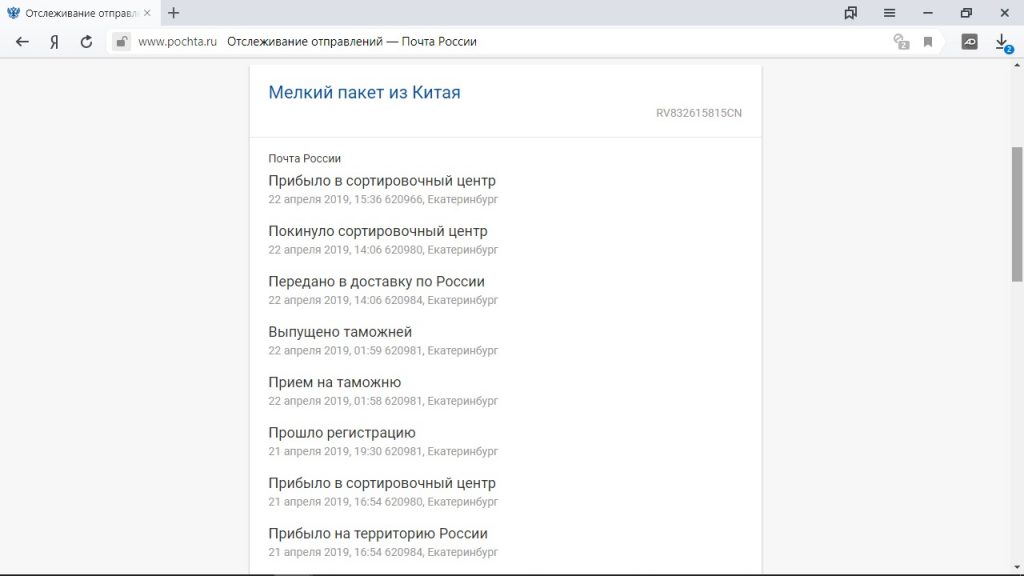Bookmark this page with the flag icon
The image size is (1024, 576).
tap(928, 42)
